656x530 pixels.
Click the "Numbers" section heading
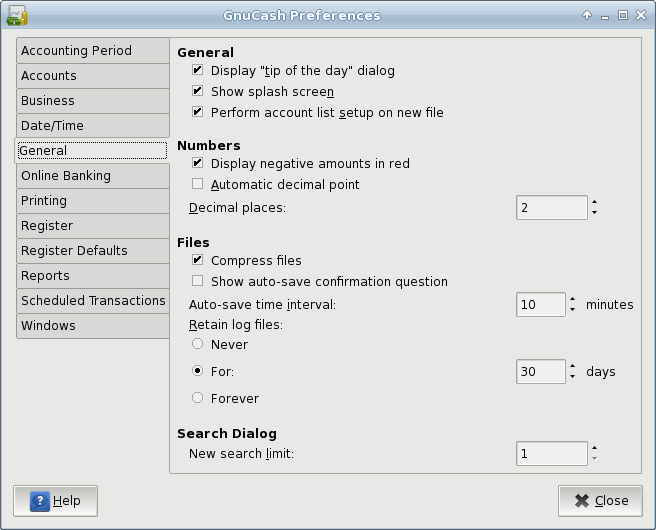pos(209,145)
